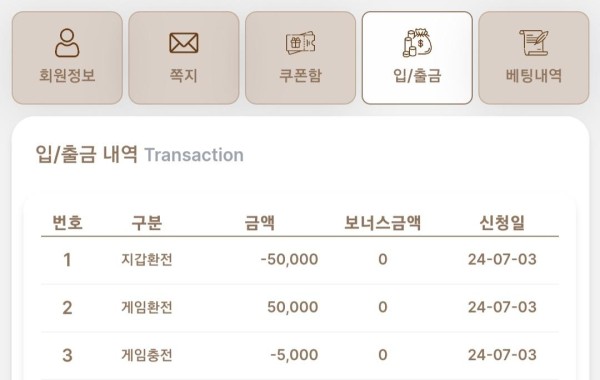The height and width of the screenshot is (380, 600).
Task: Click the 보너스금액 column header
Action: point(383,222)
